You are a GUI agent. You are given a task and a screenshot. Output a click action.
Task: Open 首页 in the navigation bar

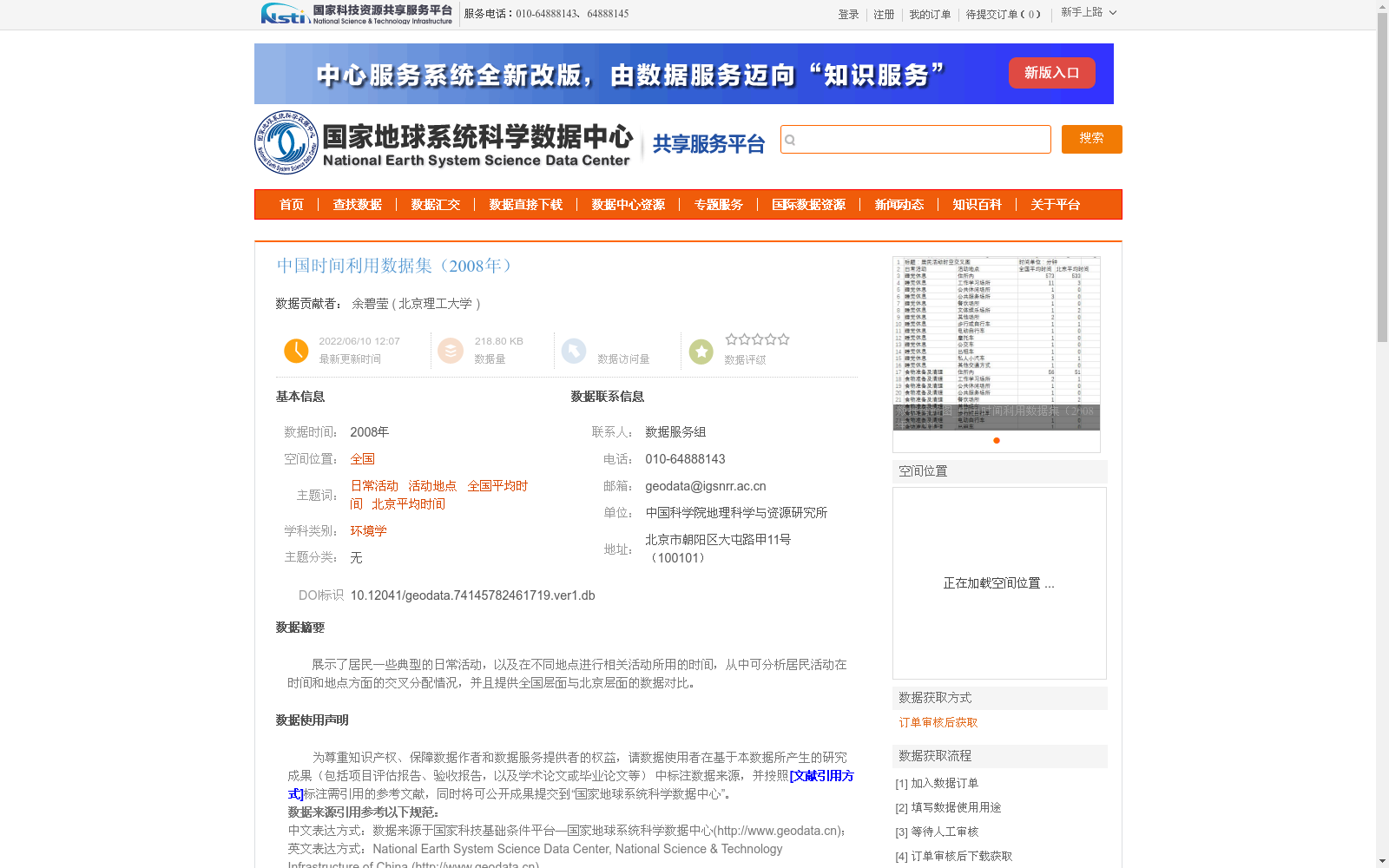tap(292, 205)
